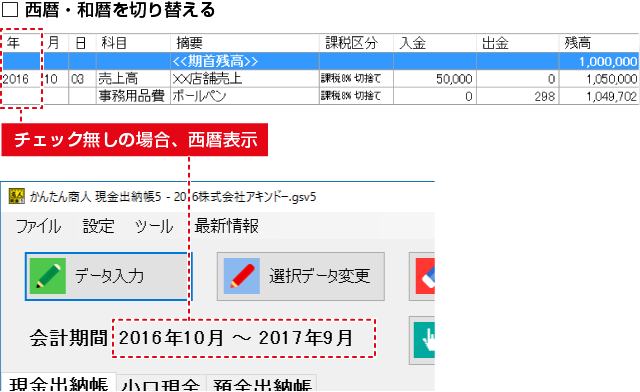Click the データ入力 button label
The height and width of the screenshot is (392, 640).
(109, 276)
